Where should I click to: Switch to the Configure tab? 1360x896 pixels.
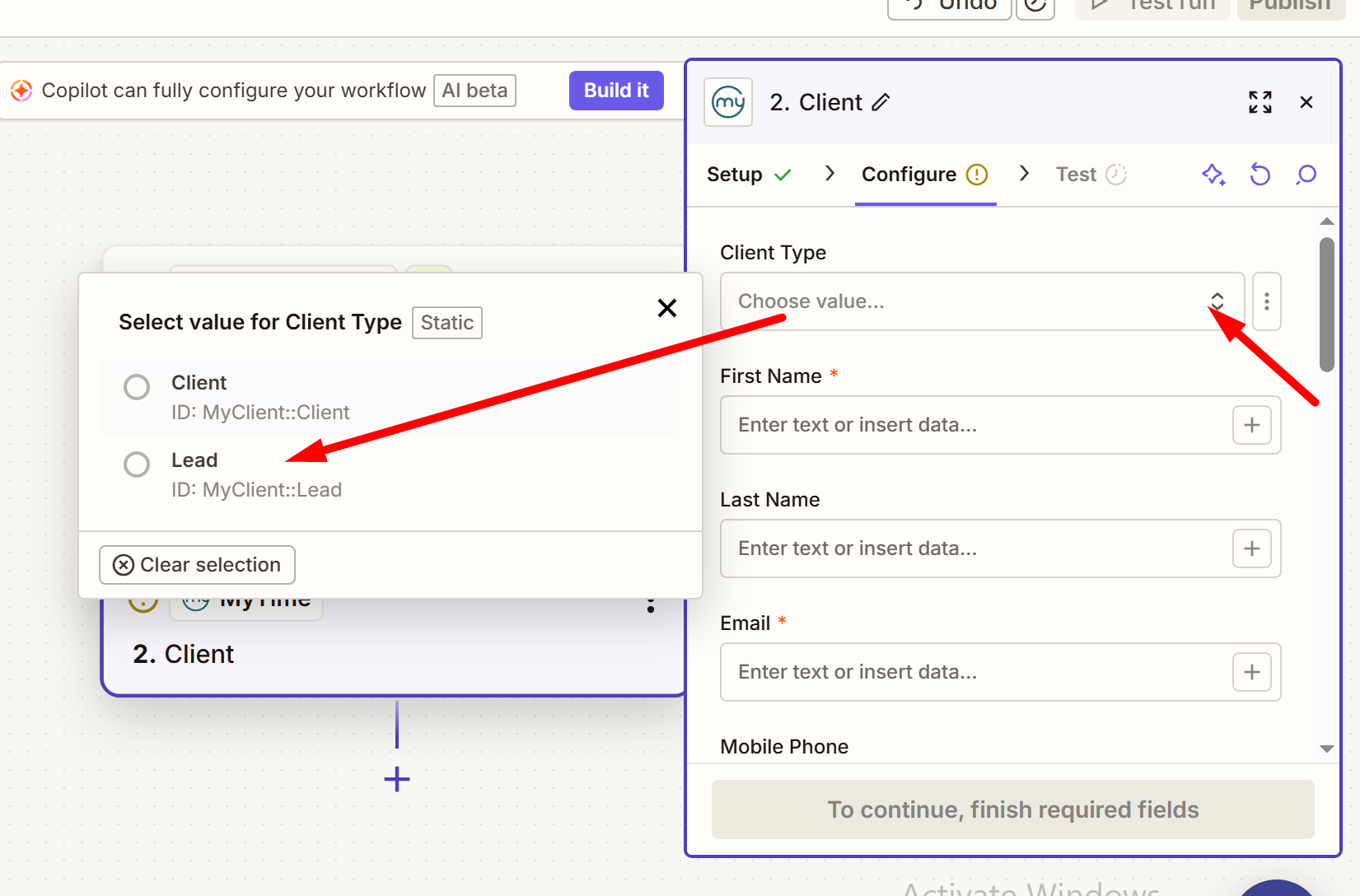tap(925, 175)
